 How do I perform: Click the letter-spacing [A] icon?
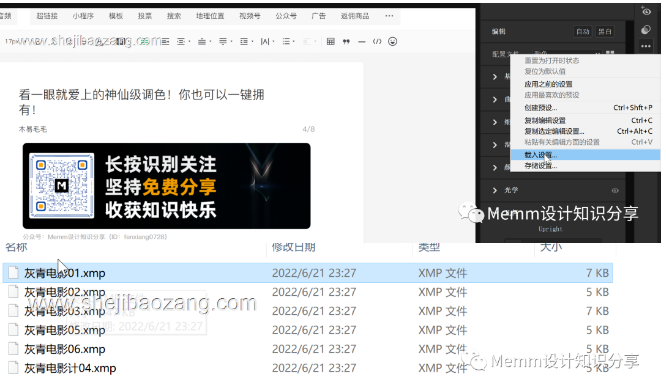[265, 41]
